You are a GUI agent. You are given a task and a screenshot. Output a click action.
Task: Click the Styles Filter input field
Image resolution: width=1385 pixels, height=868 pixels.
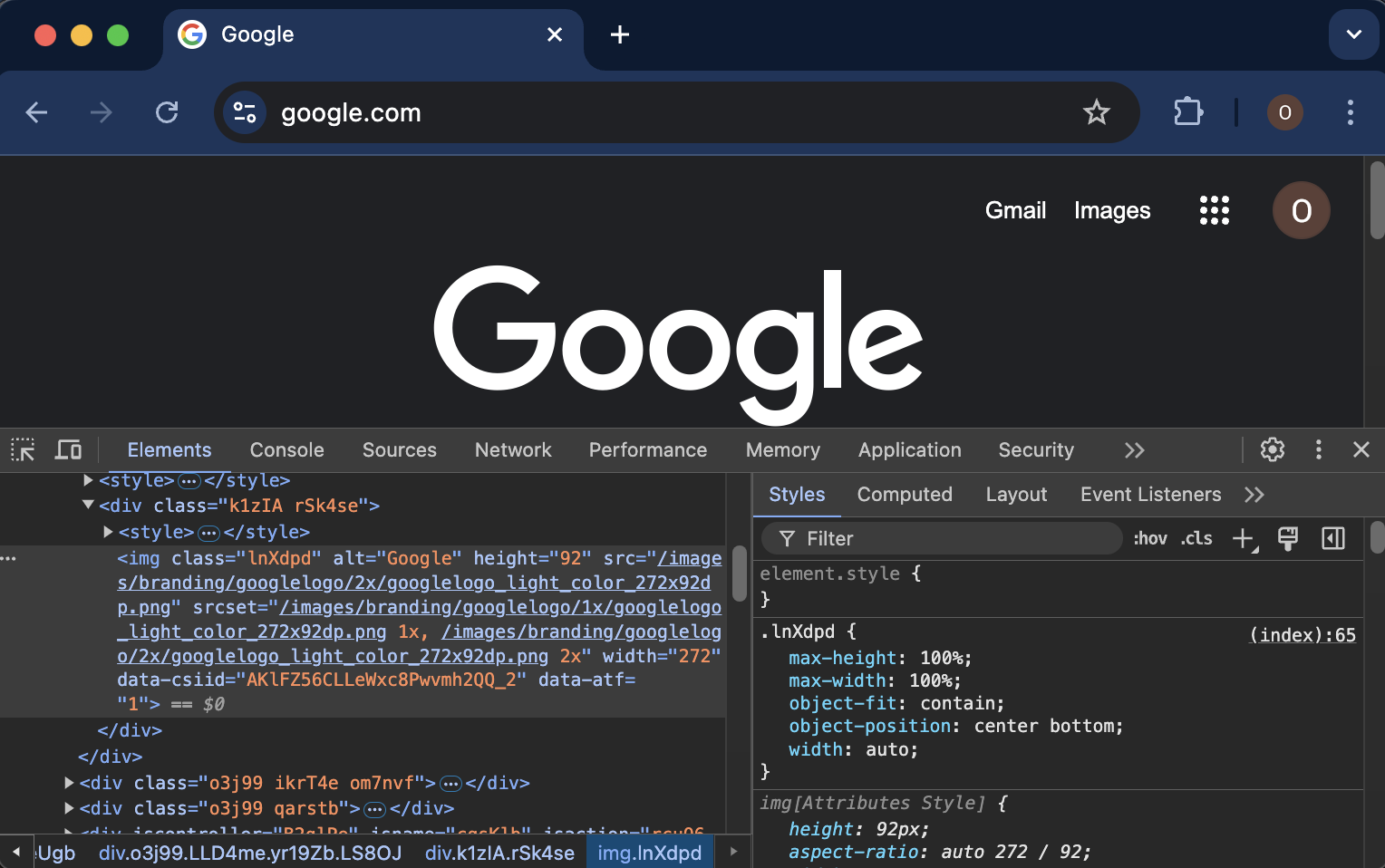[952, 539]
